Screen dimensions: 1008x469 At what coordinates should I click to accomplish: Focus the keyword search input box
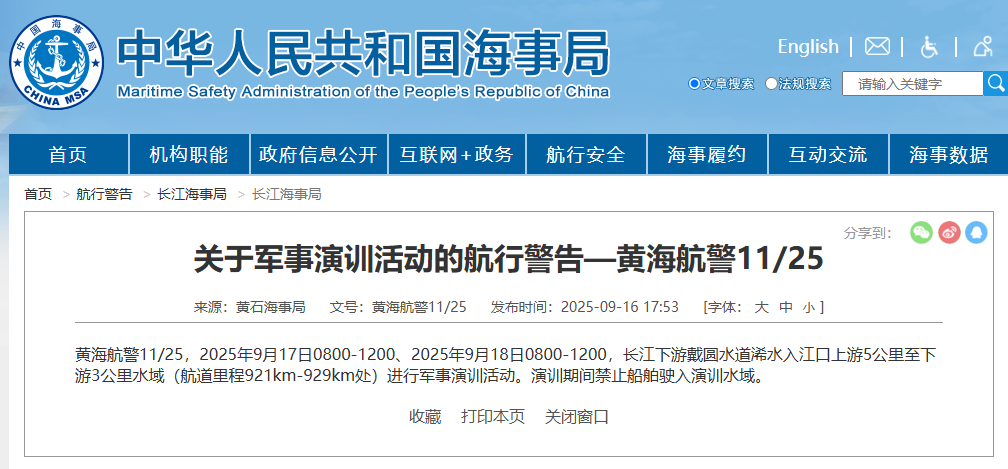[x=912, y=84]
